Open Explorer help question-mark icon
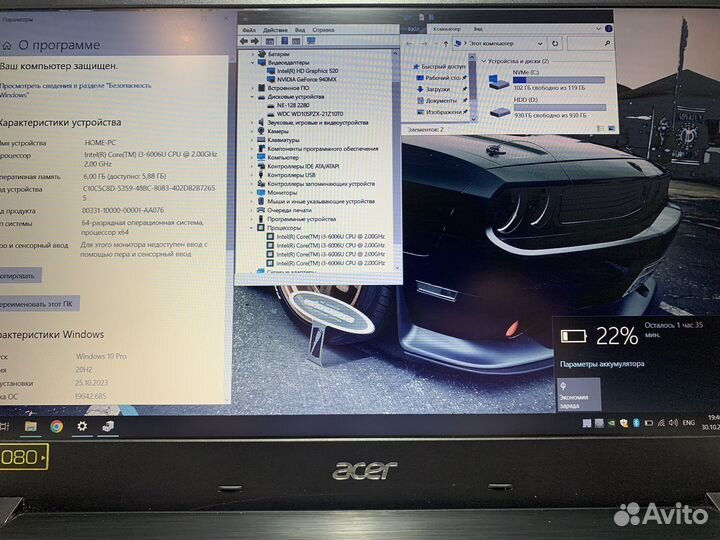 (609, 28)
